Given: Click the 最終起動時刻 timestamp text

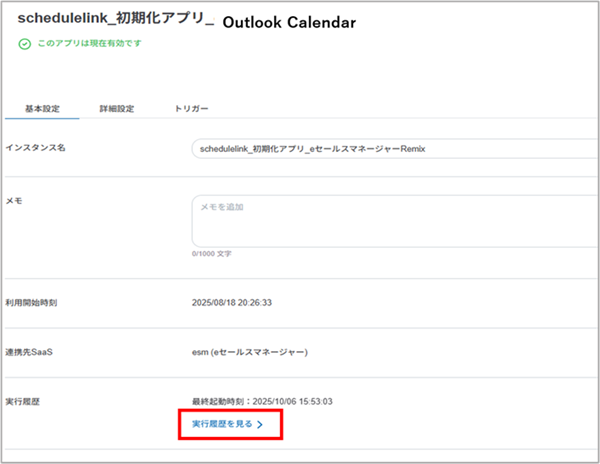Looking at the screenshot, I should pyautogui.click(x=264, y=400).
